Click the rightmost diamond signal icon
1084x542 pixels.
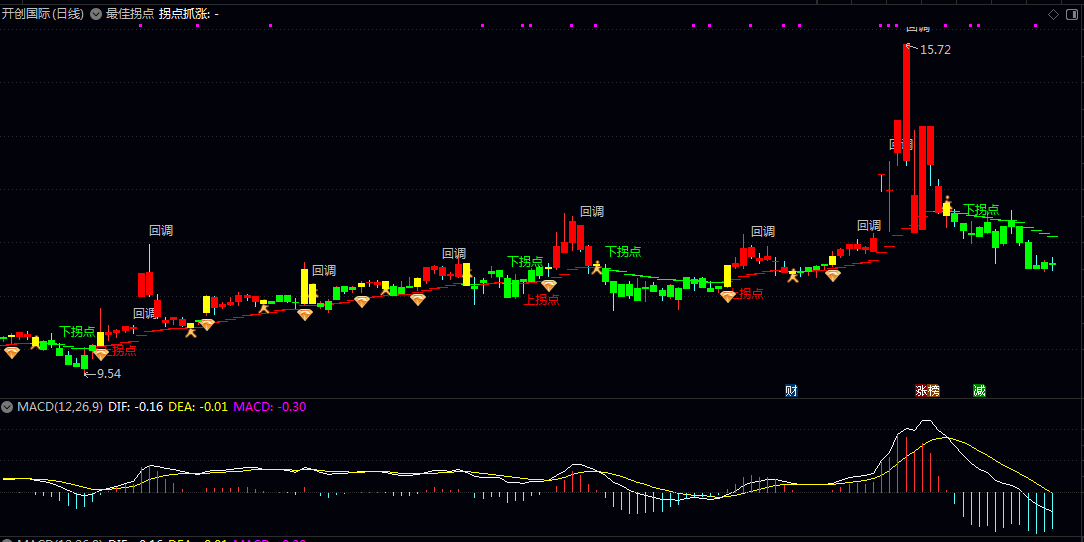pyautogui.click(x=833, y=275)
